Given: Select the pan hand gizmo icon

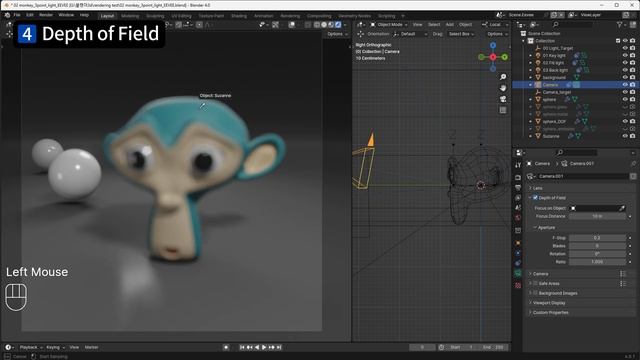Looking at the screenshot, I should 503,88.
